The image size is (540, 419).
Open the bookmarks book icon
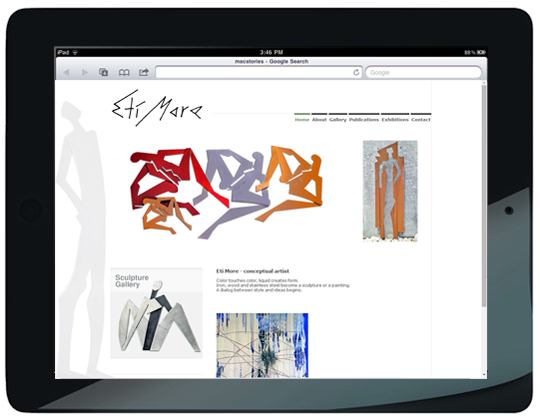(124, 73)
